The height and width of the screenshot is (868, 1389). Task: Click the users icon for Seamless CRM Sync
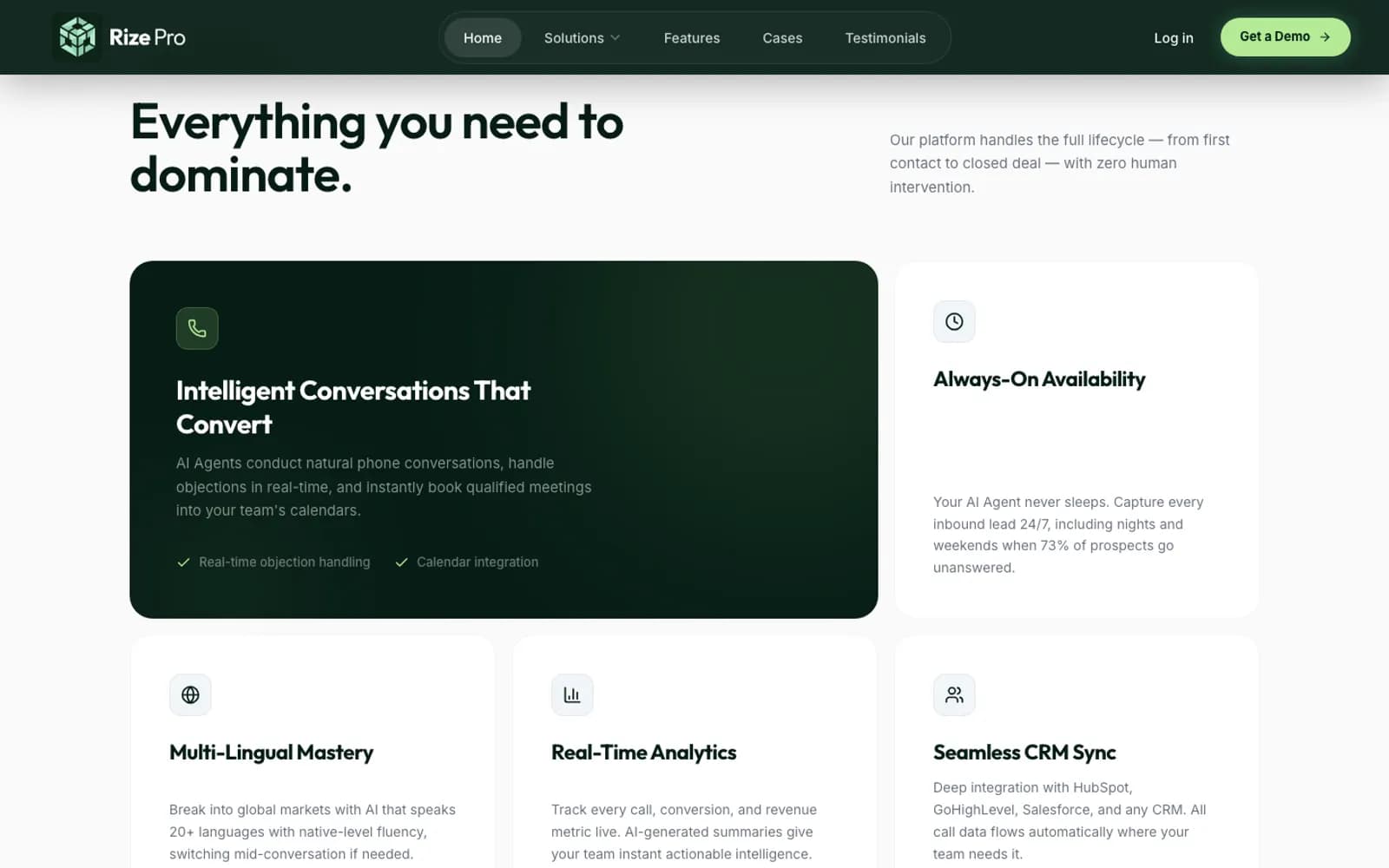click(x=954, y=695)
